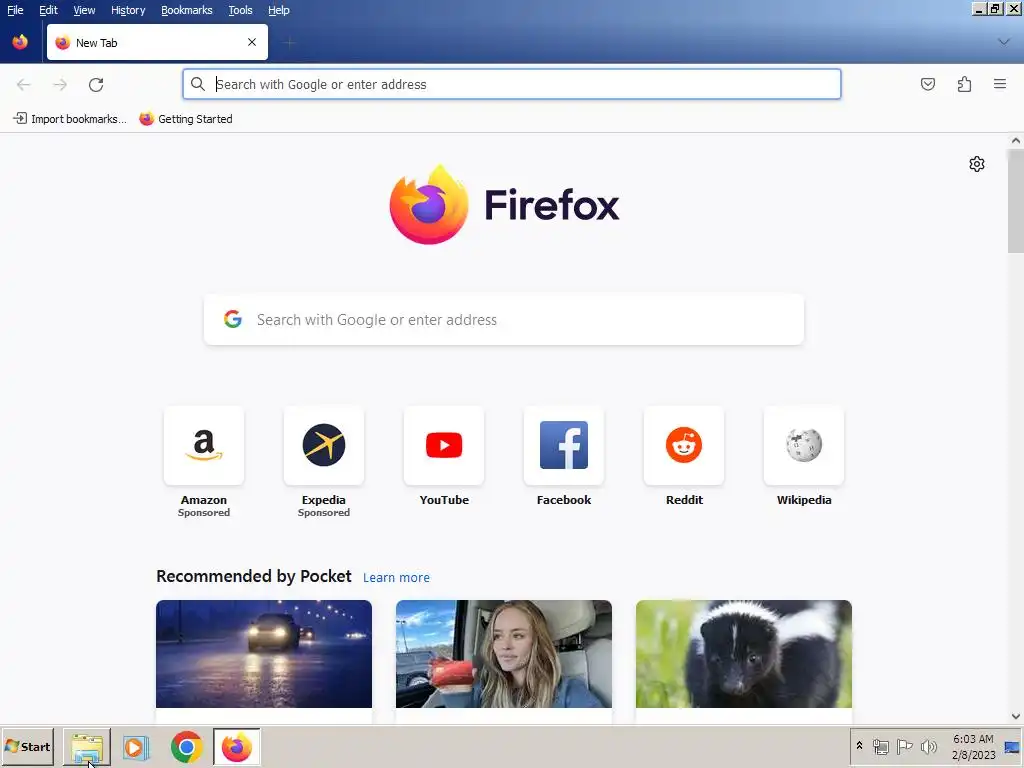This screenshot has height=768, width=1024.
Task: Open the Help menu
Action: [x=279, y=10]
